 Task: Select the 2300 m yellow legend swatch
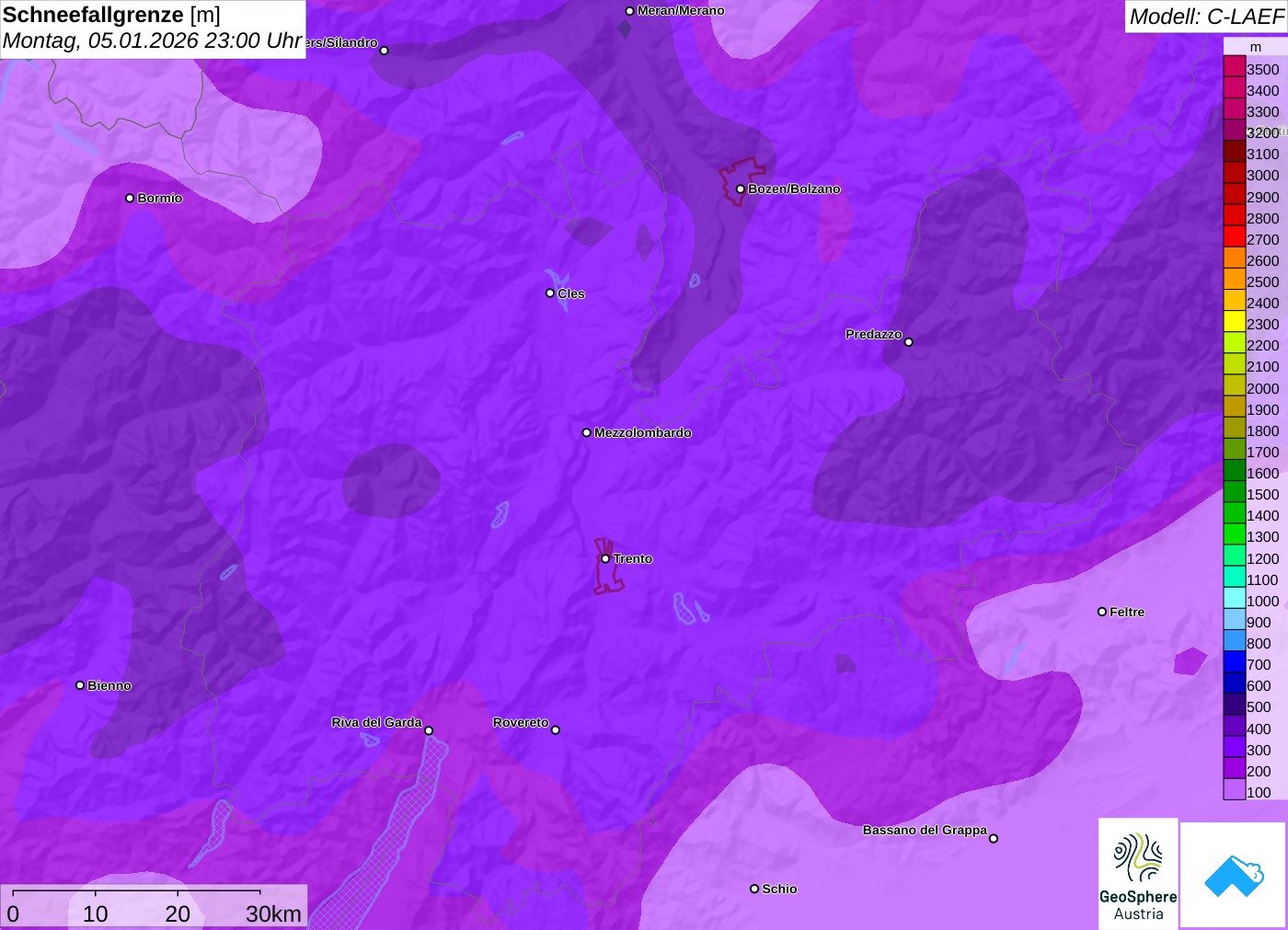click(x=1235, y=322)
